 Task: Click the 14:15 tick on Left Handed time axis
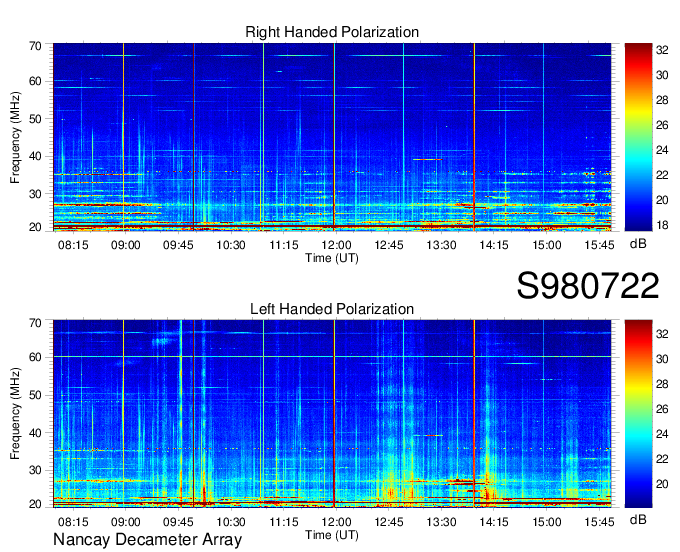click(x=494, y=522)
